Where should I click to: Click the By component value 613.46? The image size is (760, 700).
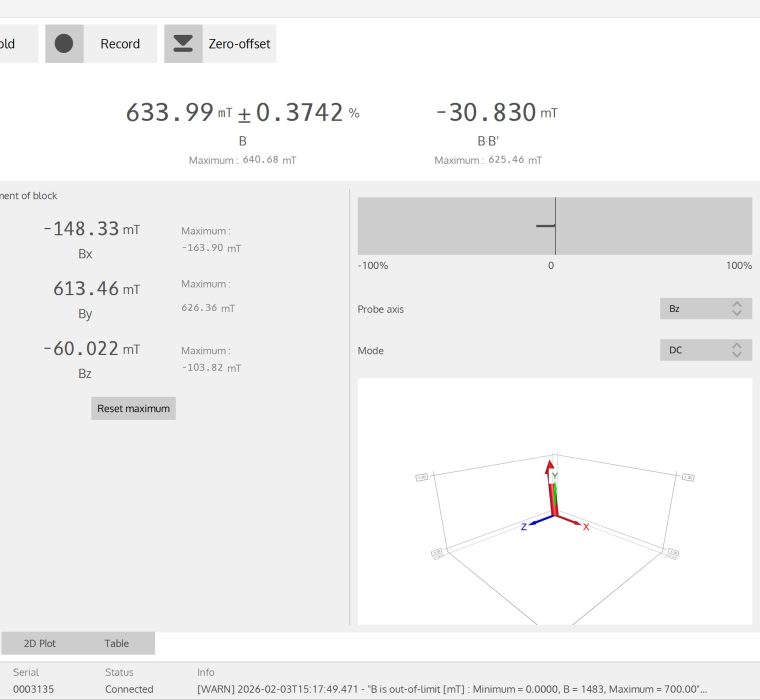click(x=86, y=290)
